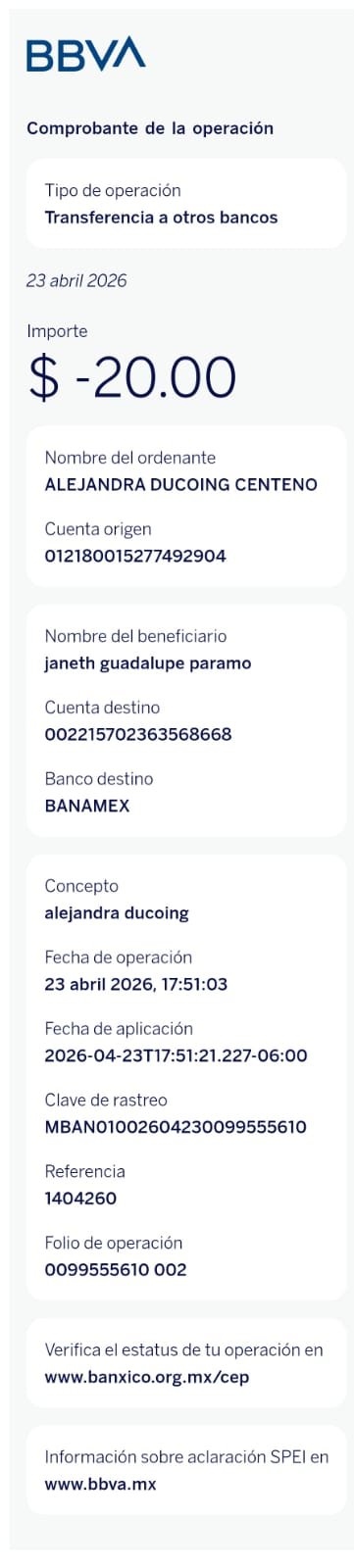Click the BBVA logo
The height and width of the screenshot is (1568, 354).
click(86, 54)
